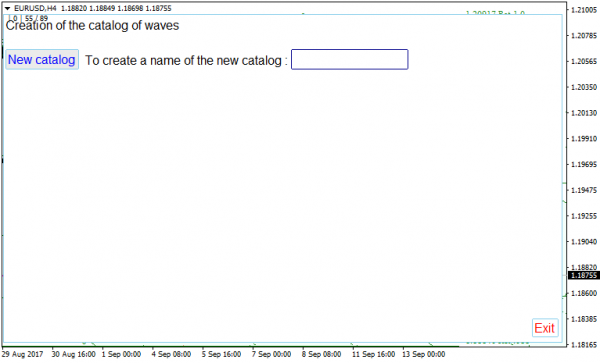Click the 1.20130 price scale value
Screen dimensions: 600x363
[x=584, y=113]
